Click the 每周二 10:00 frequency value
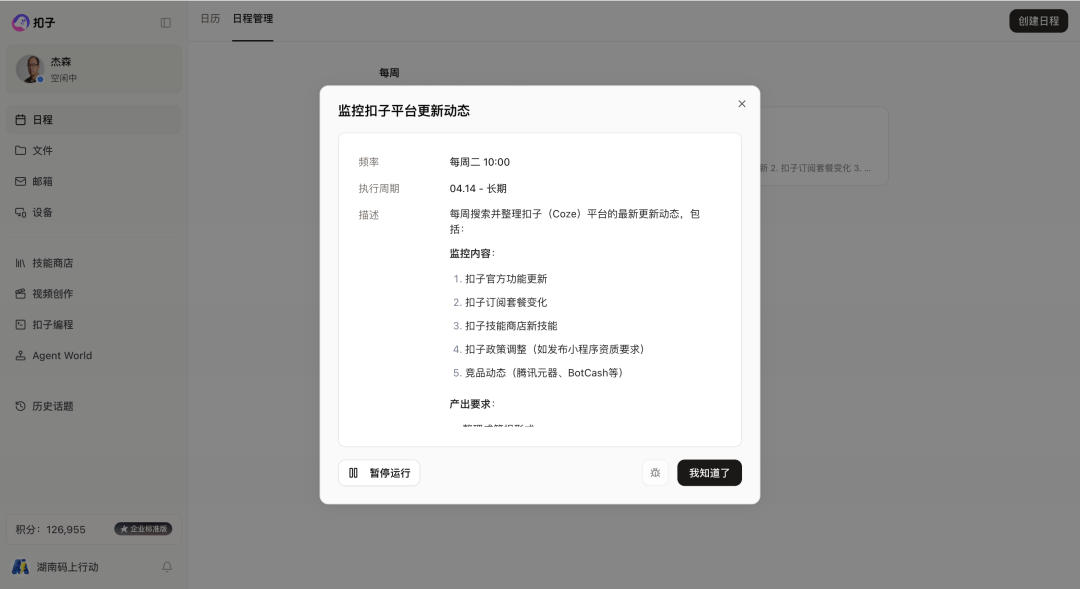1080x589 pixels. click(479, 162)
